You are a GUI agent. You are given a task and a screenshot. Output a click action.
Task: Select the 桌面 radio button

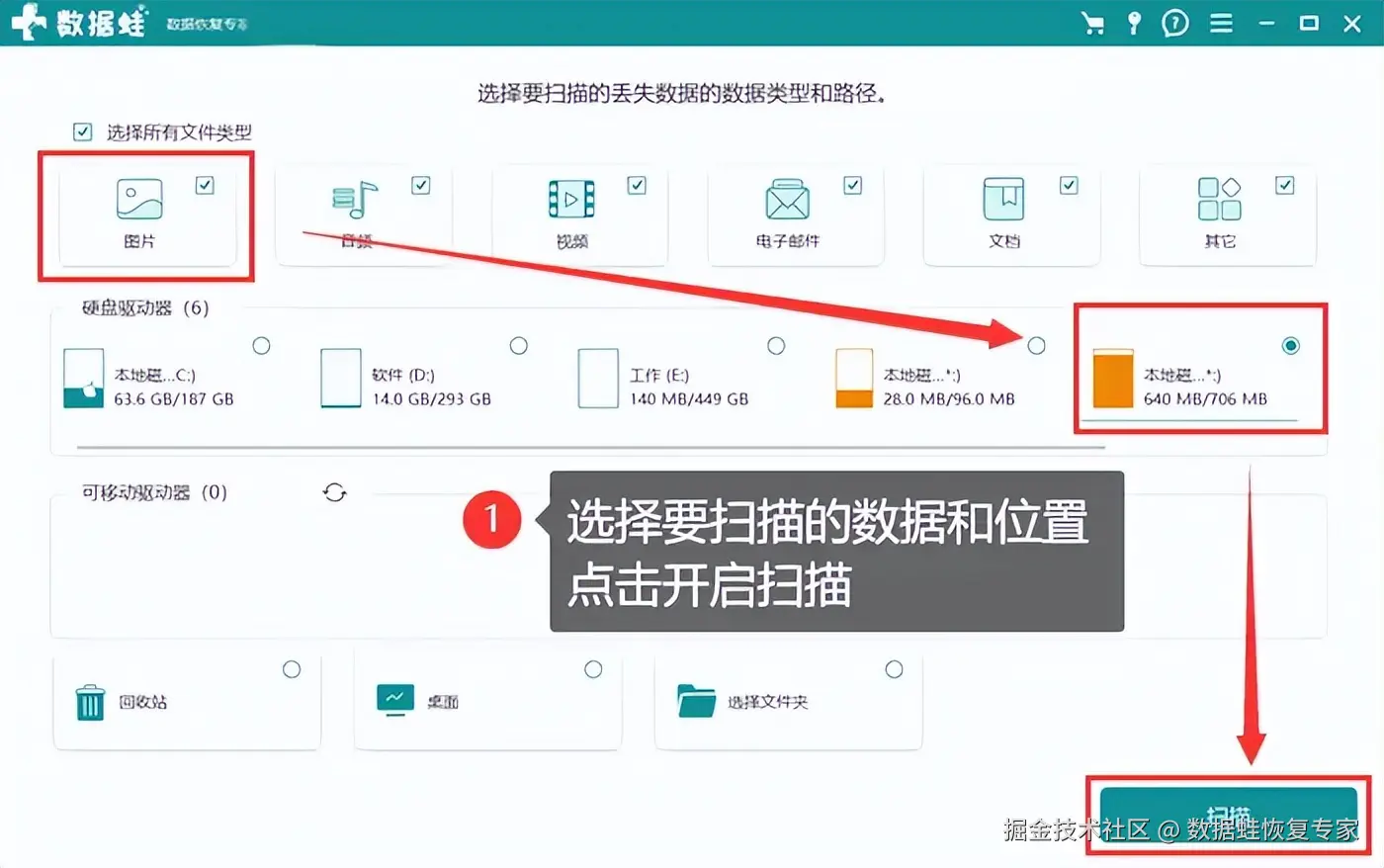click(x=593, y=670)
